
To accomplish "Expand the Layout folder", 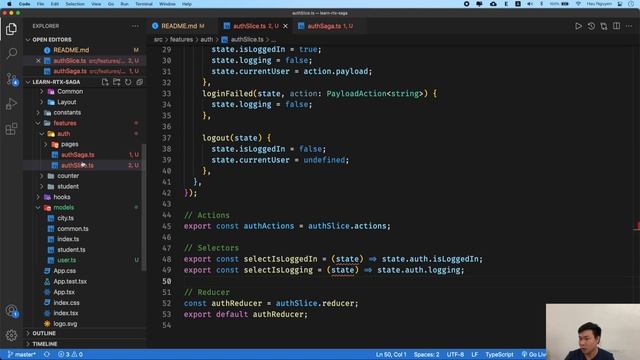I will pyautogui.click(x=41, y=102).
